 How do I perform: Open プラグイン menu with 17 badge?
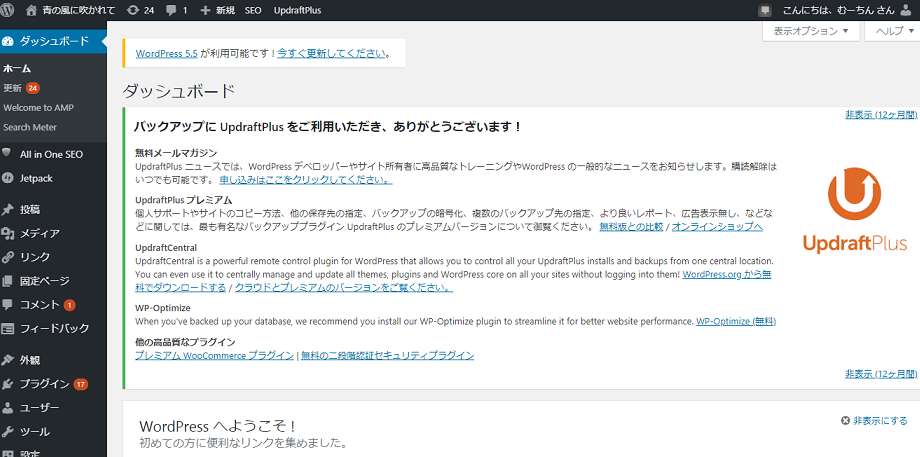53,384
